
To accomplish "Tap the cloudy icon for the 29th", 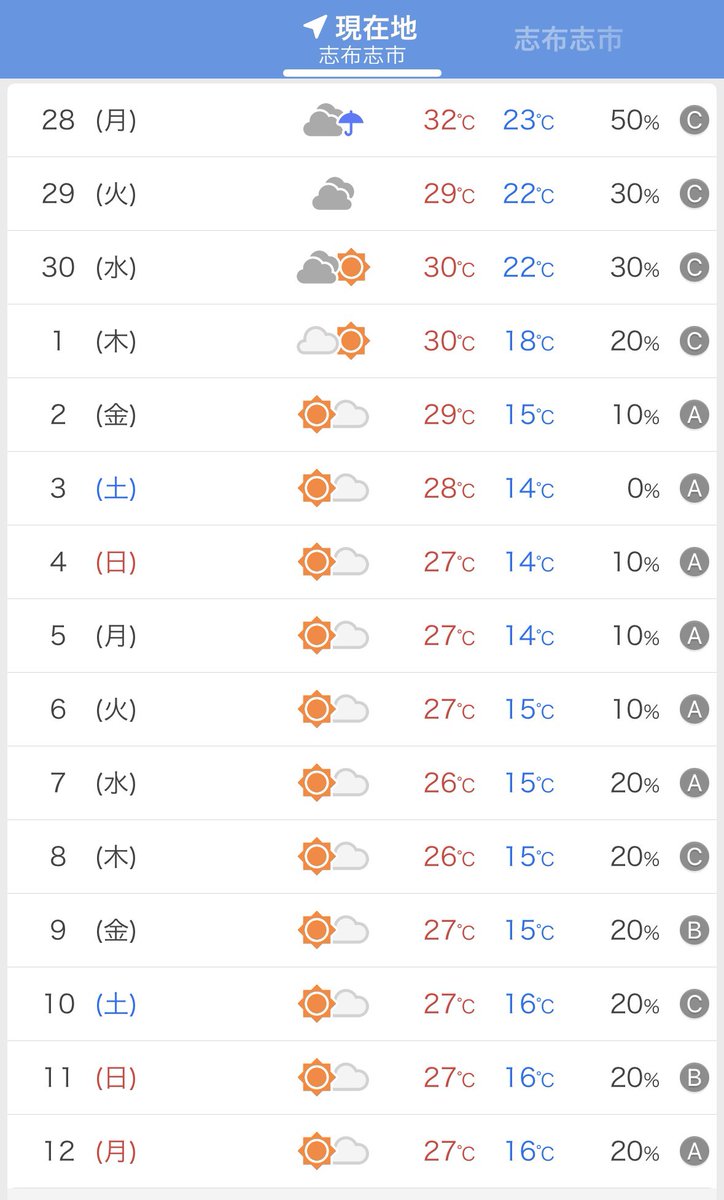I will 333,194.
